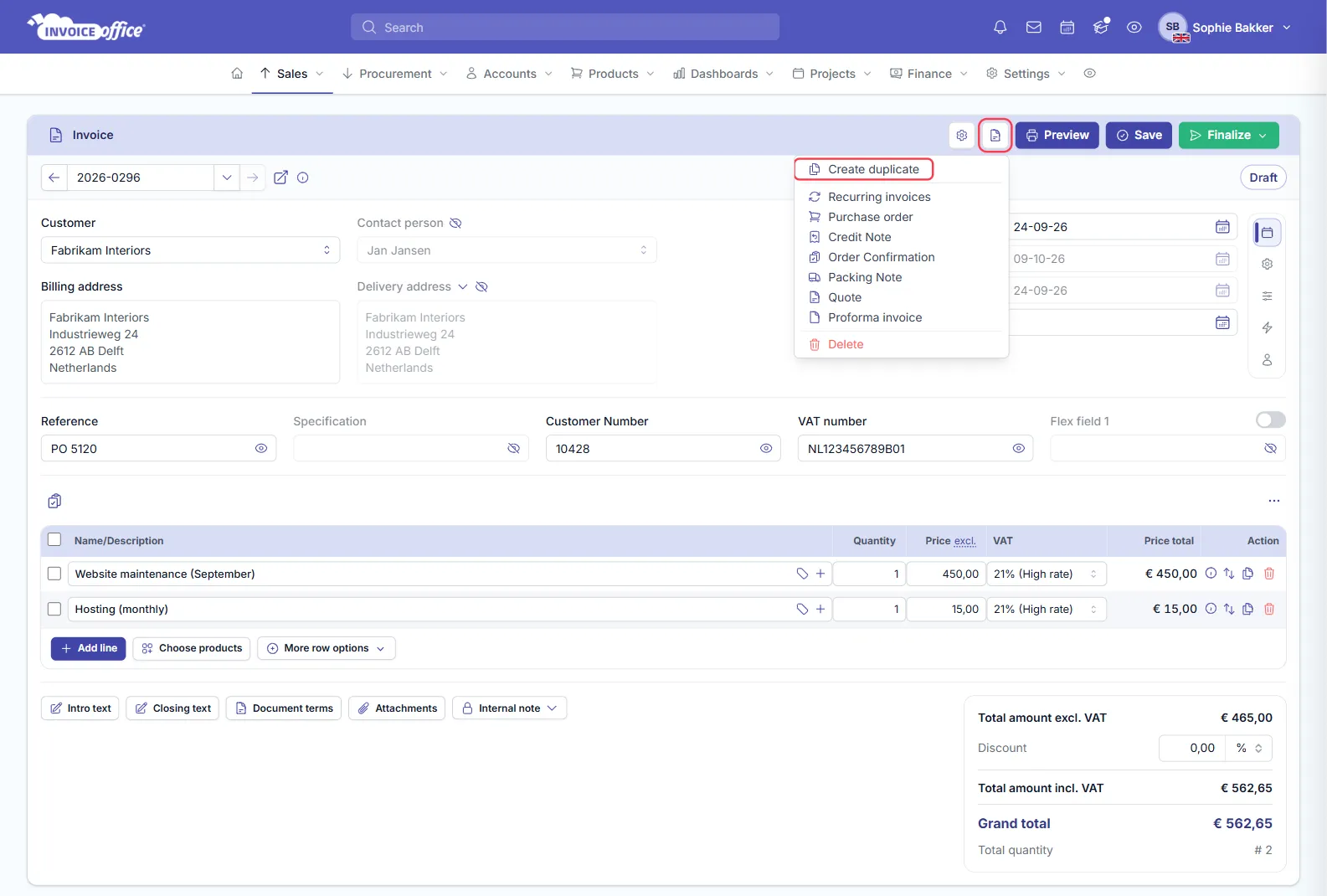
Task: Click the Discount amount field
Action: point(1192,748)
